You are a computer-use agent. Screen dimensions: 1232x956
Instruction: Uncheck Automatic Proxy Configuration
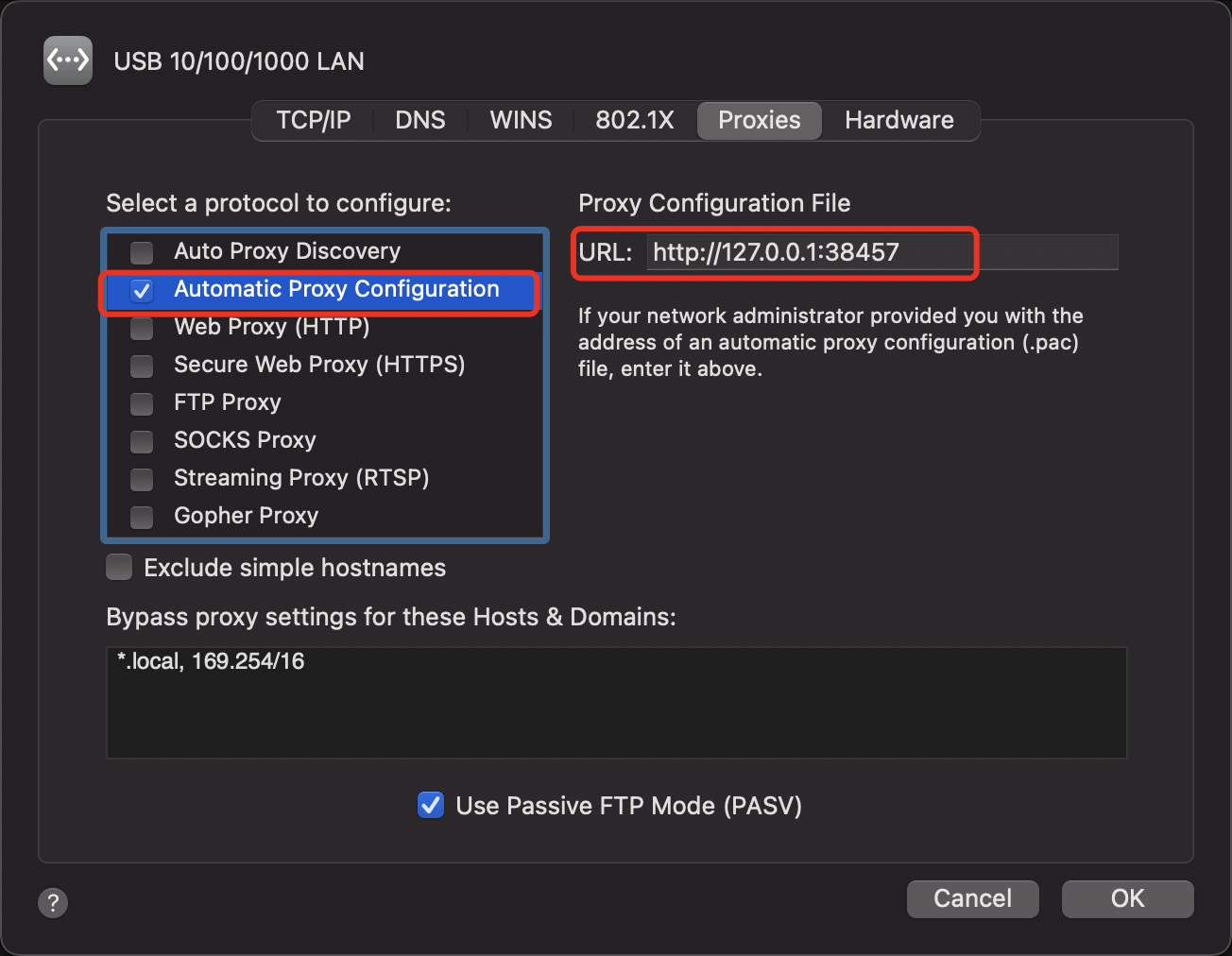click(142, 290)
